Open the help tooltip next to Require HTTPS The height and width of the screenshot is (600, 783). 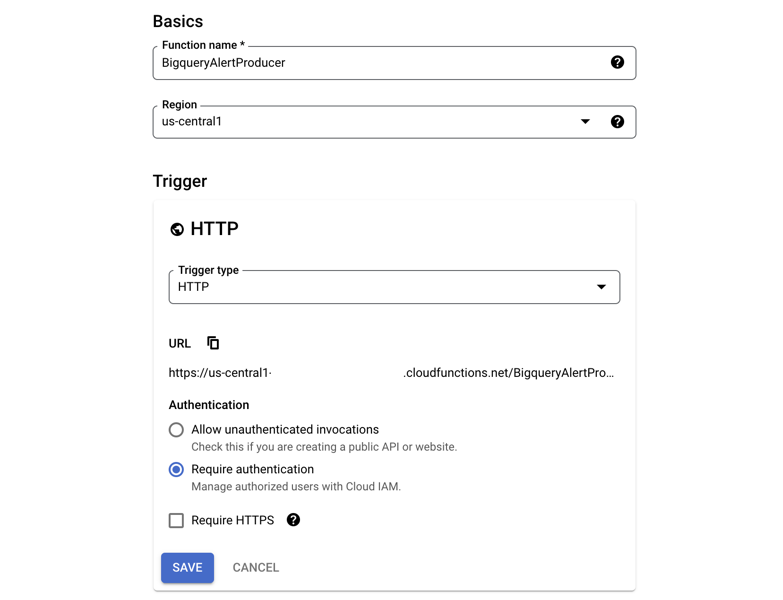click(293, 520)
